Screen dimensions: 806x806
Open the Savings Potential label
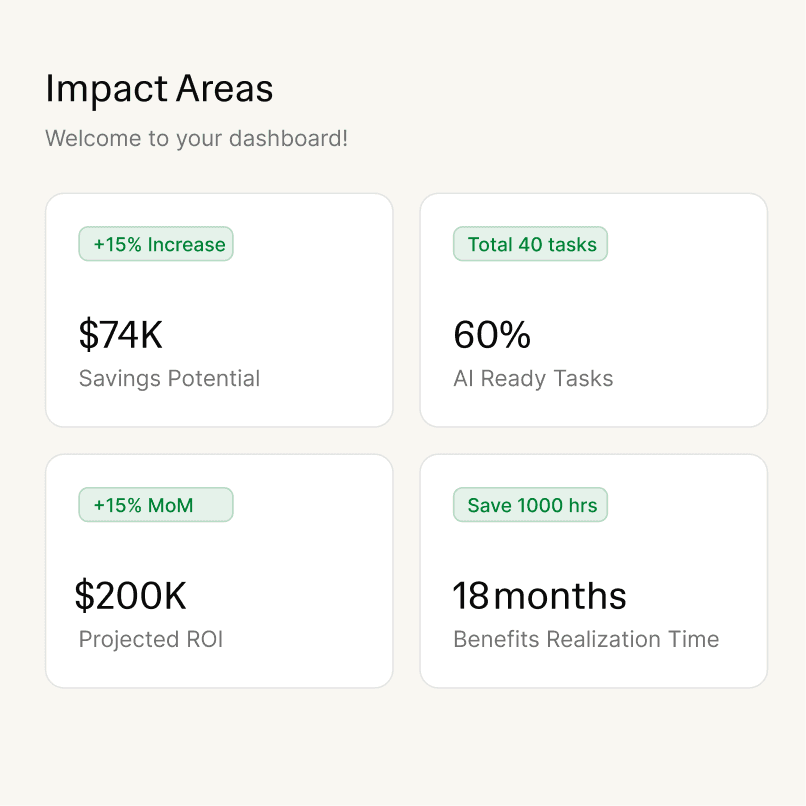coord(169,379)
